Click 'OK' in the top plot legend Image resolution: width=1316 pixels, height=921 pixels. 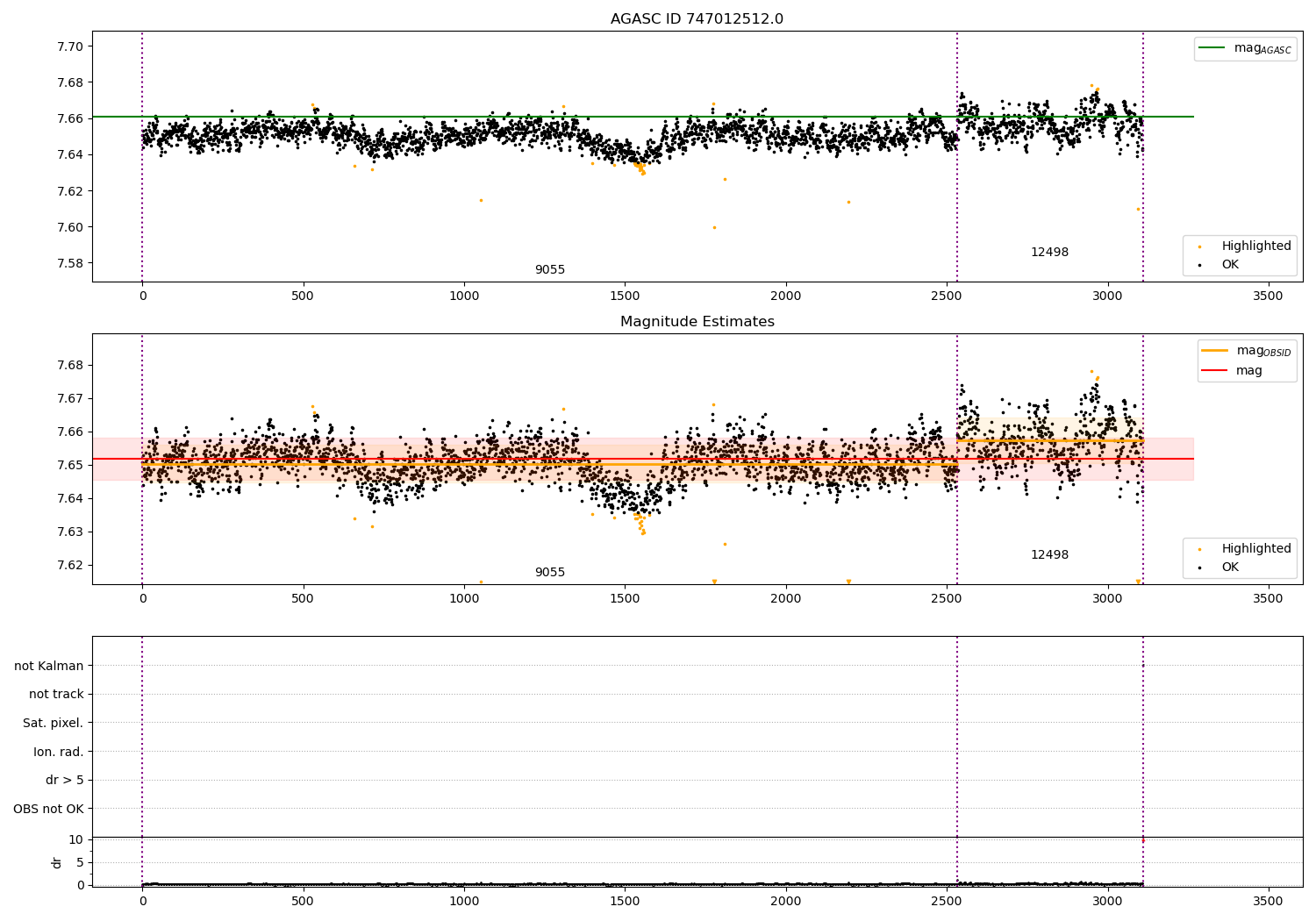[x=1230, y=264]
